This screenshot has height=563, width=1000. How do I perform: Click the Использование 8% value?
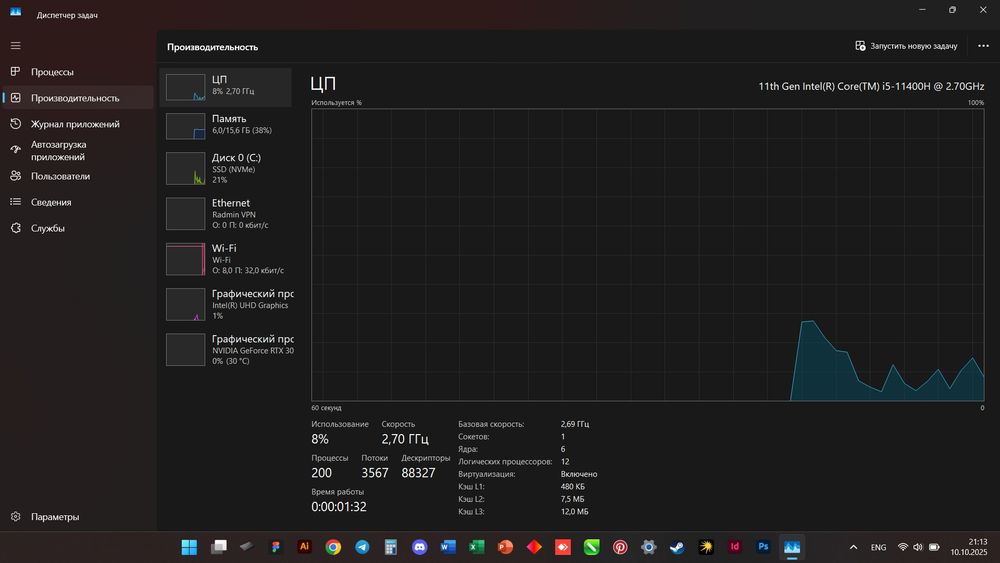320,439
